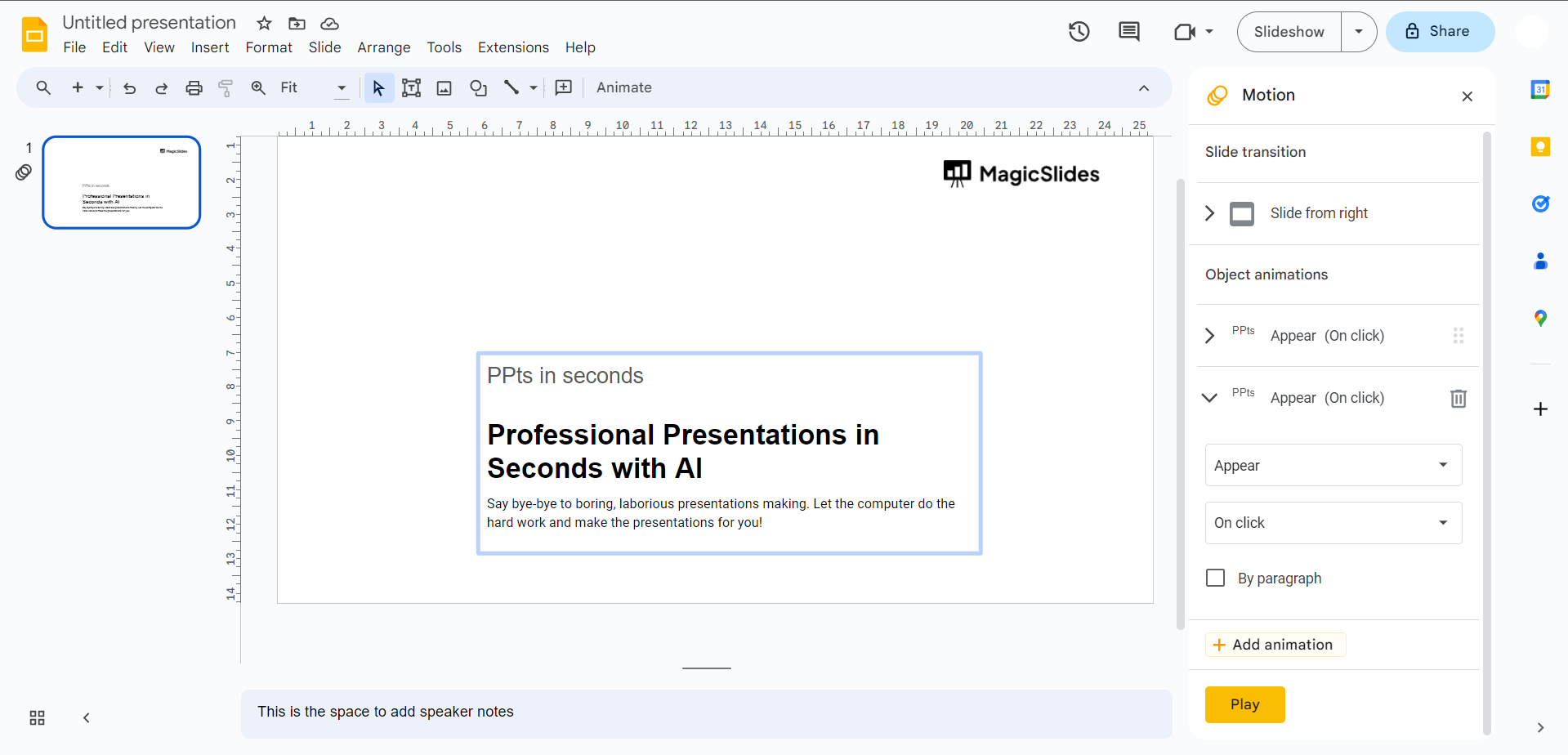Viewport: 1568px width, 755px height.
Task: Print the presentation
Action: (194, 87)
